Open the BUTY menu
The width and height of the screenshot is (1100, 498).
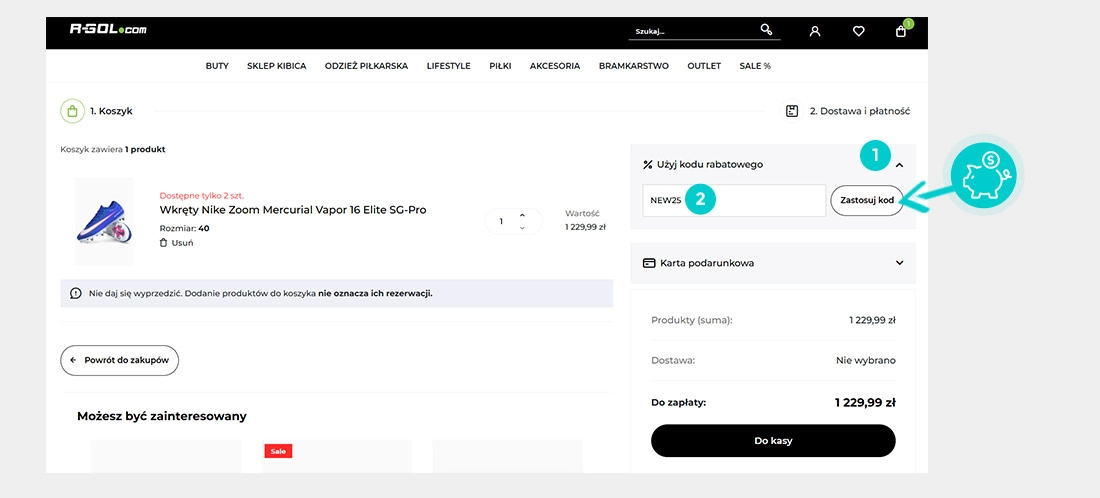[217, 66]
